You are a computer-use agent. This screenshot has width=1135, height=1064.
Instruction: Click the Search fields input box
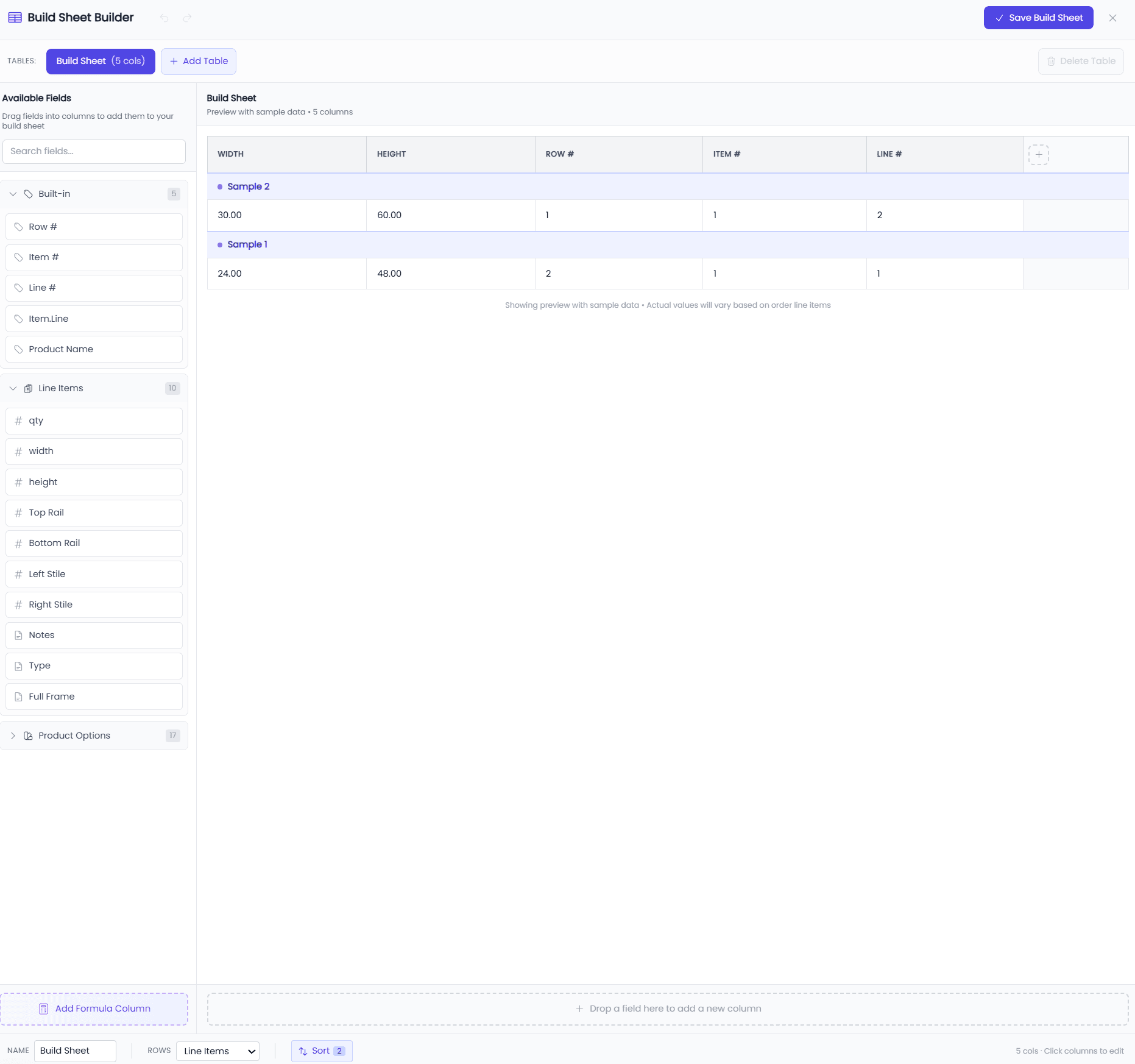[93, 151]
